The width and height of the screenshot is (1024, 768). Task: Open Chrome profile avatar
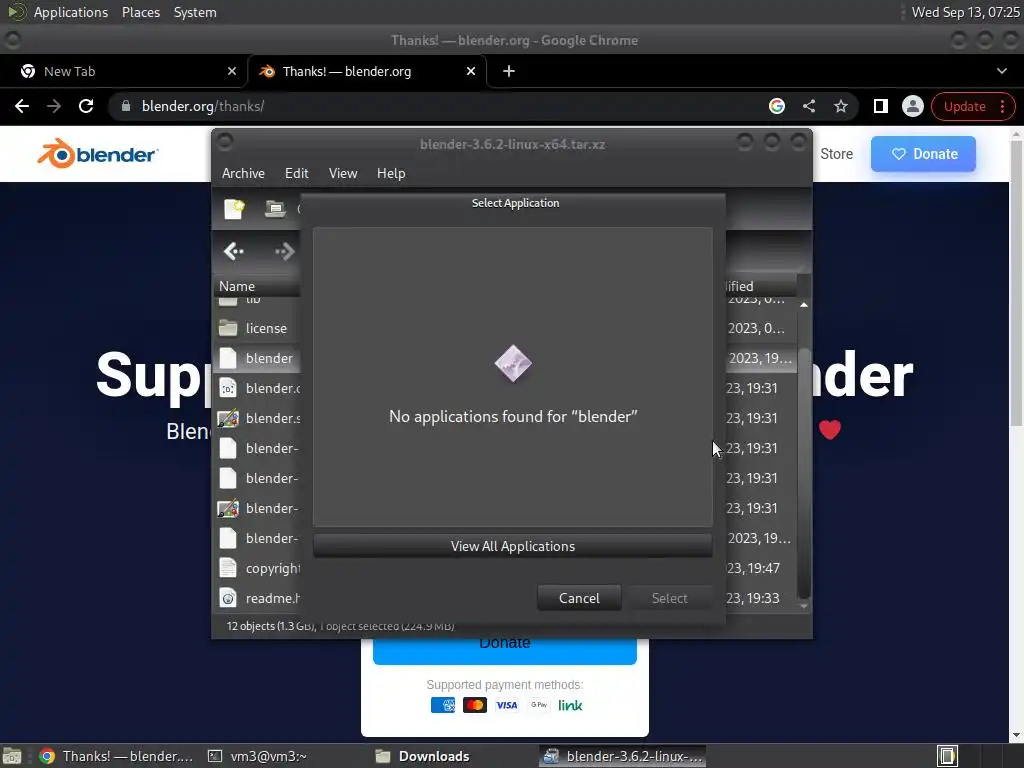coord(912,106)
